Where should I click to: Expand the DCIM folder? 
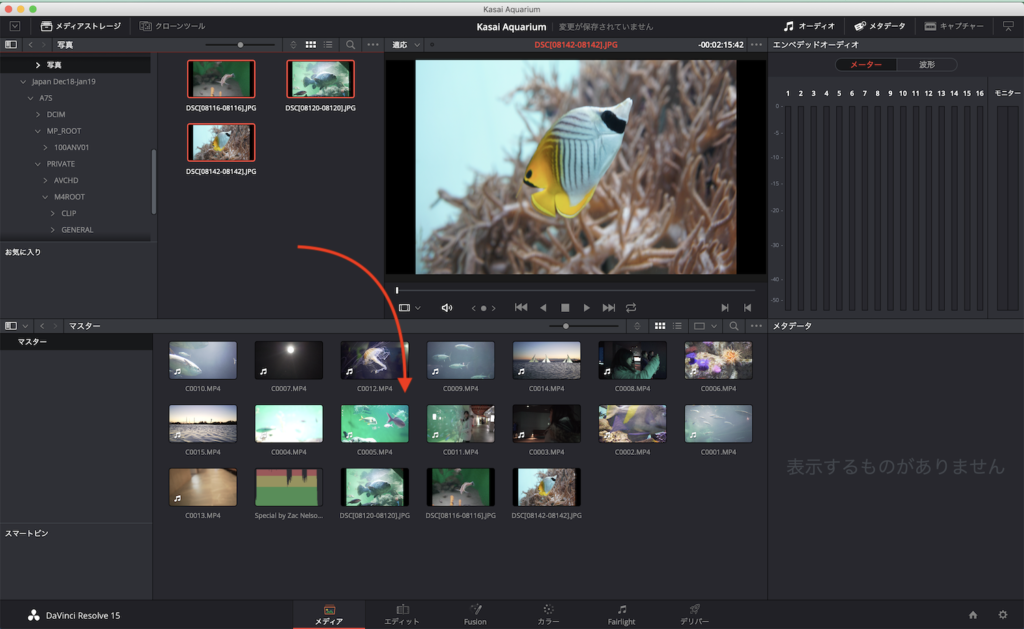(39, 115)
